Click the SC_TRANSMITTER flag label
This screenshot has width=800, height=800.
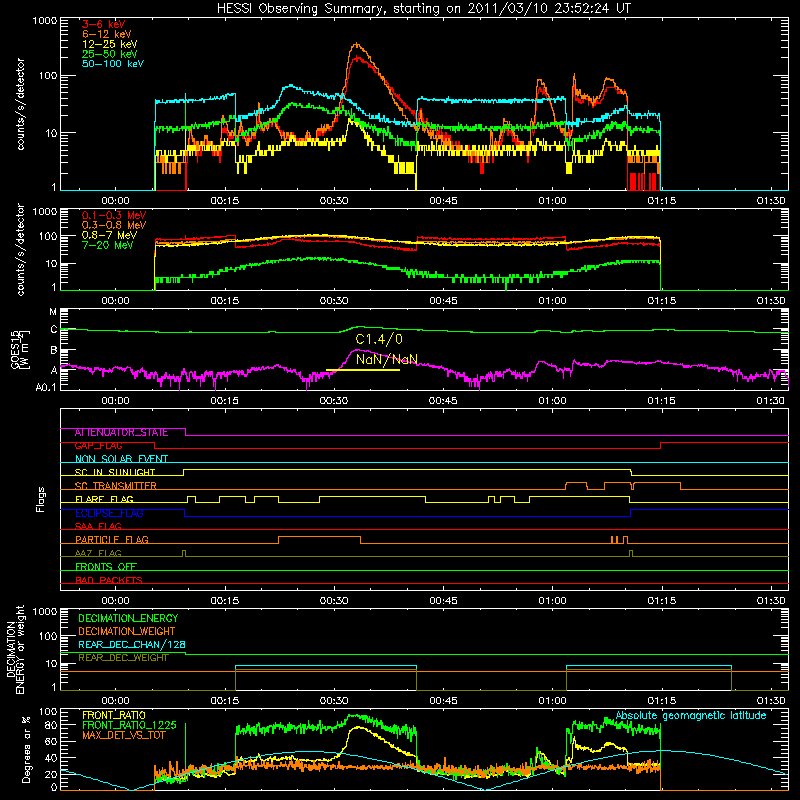[x=116, y=485]
